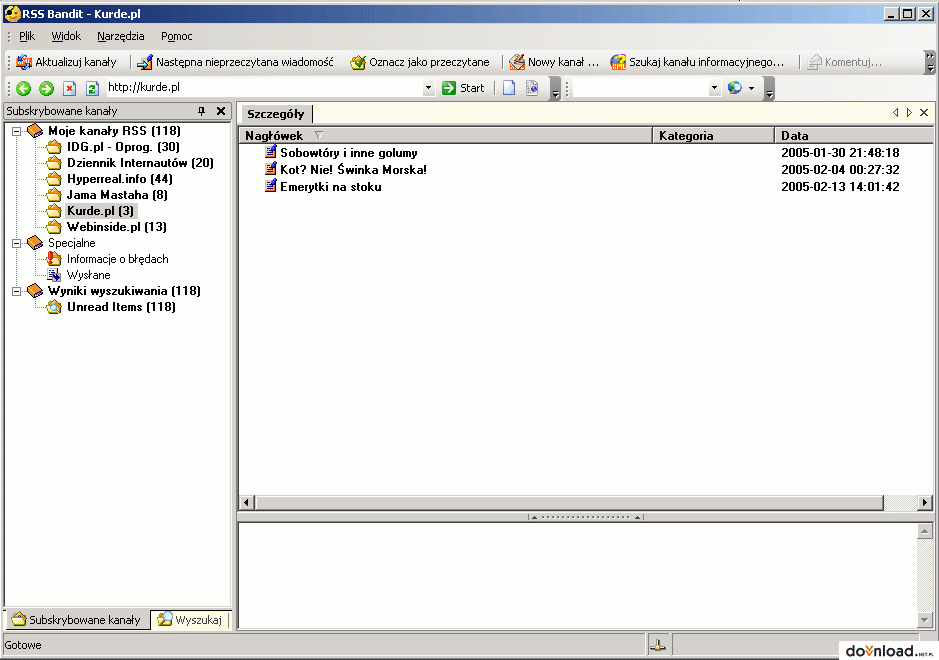Click the list scrollbar right arrow

pyautogui.click(x=925, y=502)
